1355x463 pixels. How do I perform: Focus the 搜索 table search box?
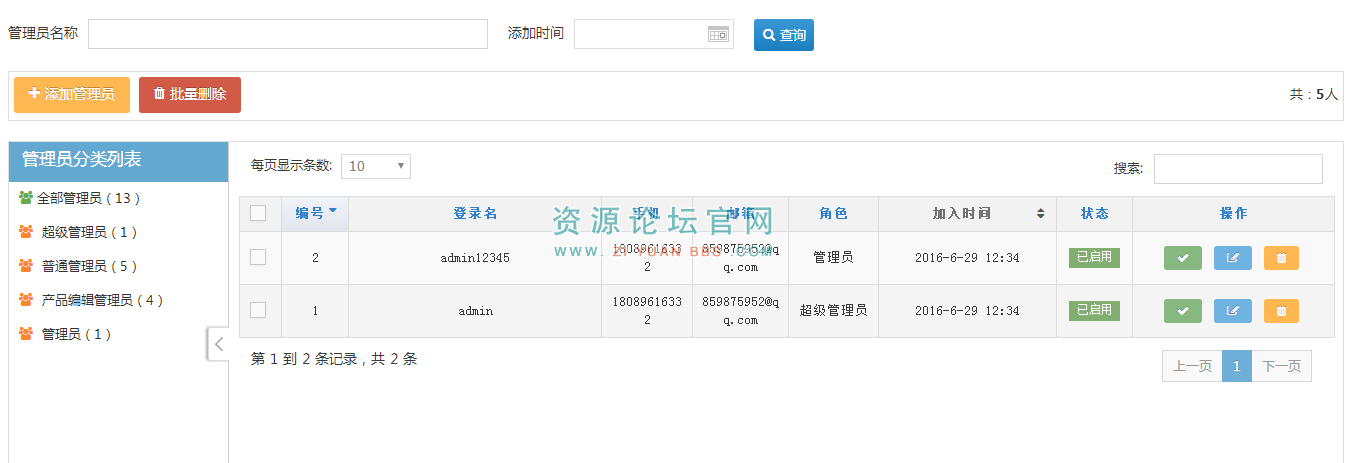point(1238,169)
